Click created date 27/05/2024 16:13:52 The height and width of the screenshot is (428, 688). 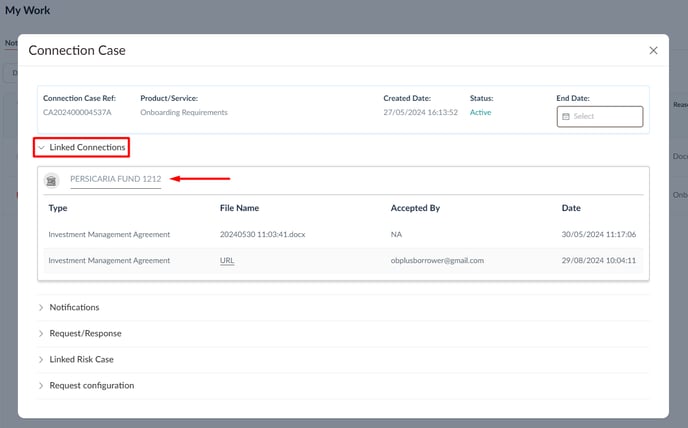coord(420,112)
